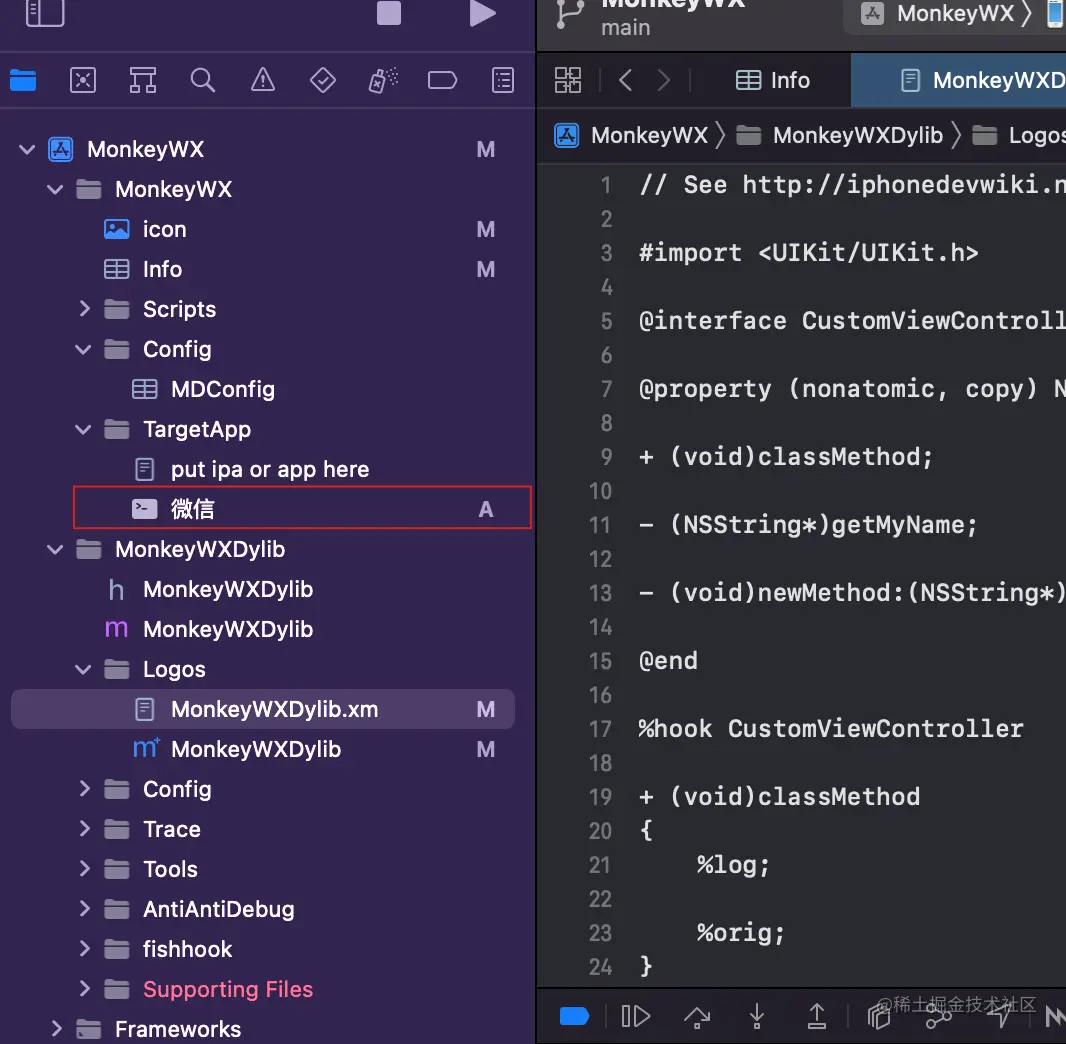Collapse the MonkeyWX project root
1066x1044 pixels.
pos(27,150)
